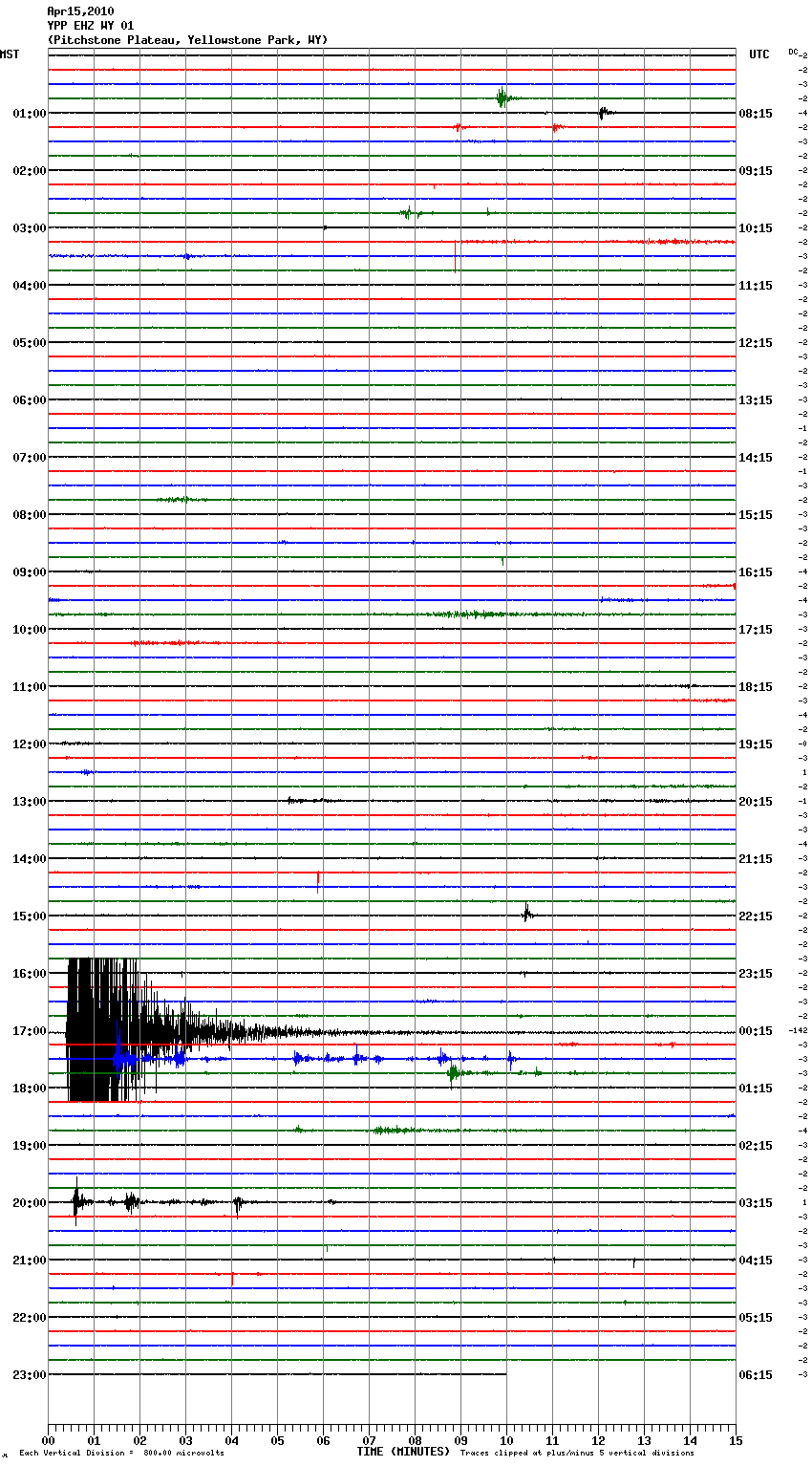Screen dimensions: 812x1466
Task: Select the 03:00 MST time label
Action: click(x=29, y=228)
